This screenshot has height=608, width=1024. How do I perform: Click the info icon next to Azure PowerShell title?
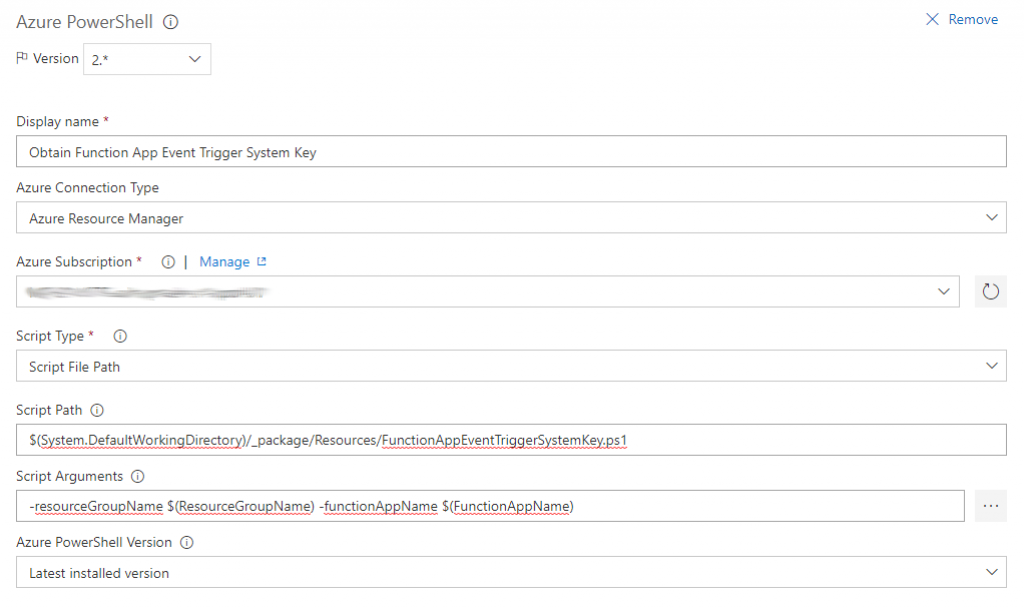pyautogui.click(x=170, y=22)
